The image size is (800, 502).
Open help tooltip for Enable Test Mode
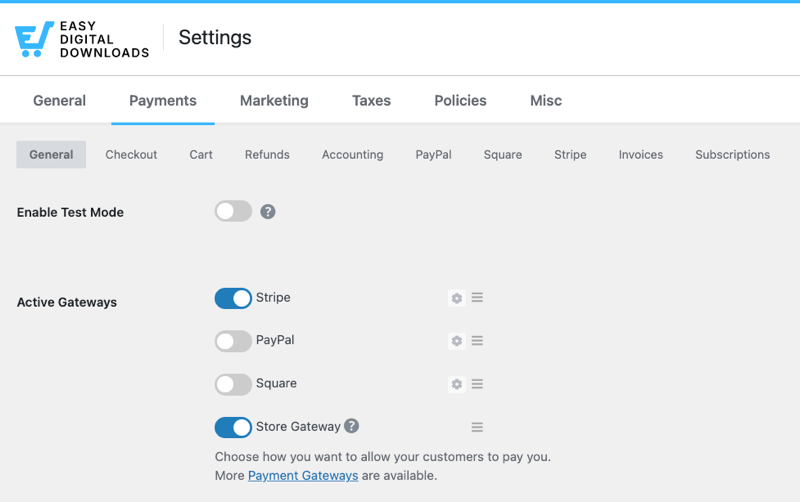[268, 212]
